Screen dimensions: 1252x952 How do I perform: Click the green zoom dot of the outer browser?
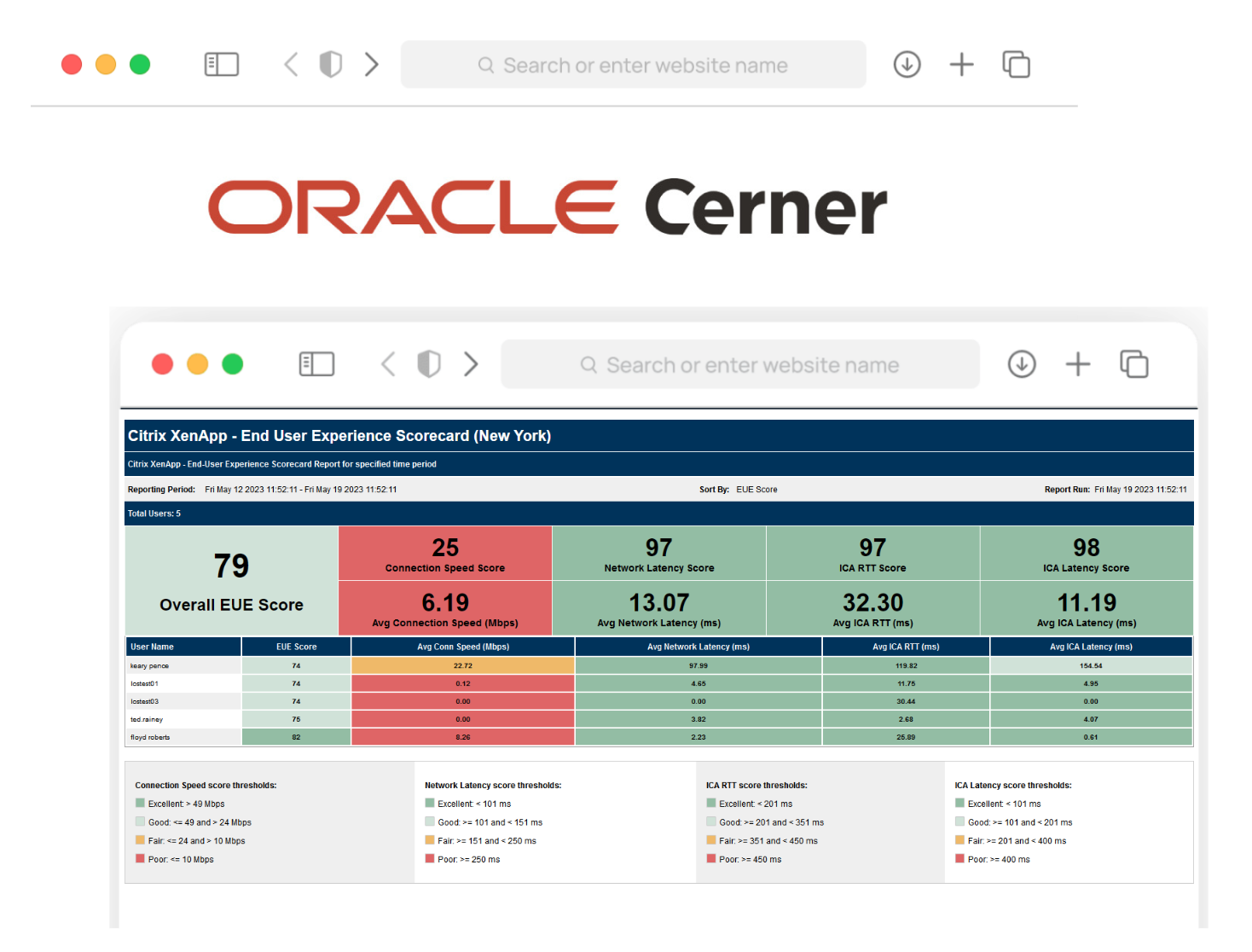click(140, 64)
